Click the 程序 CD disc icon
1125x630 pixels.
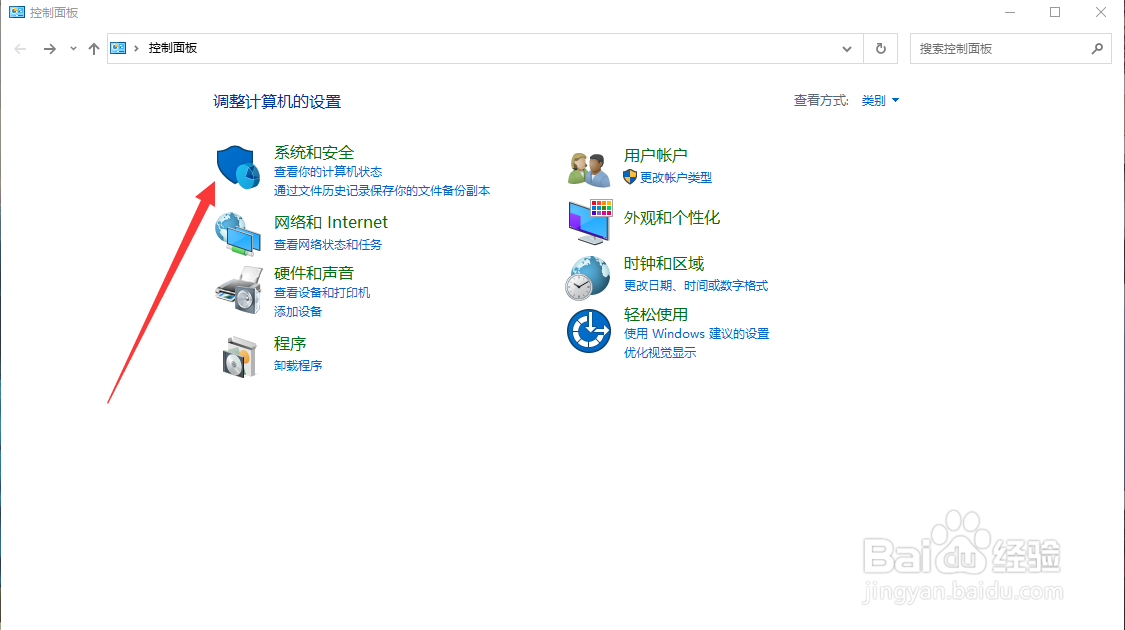click(237, 354)
